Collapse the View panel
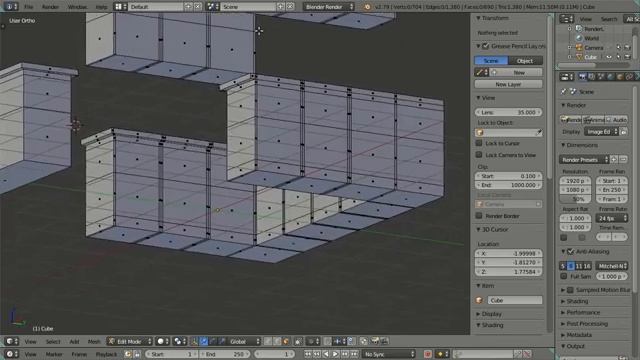 478,98
